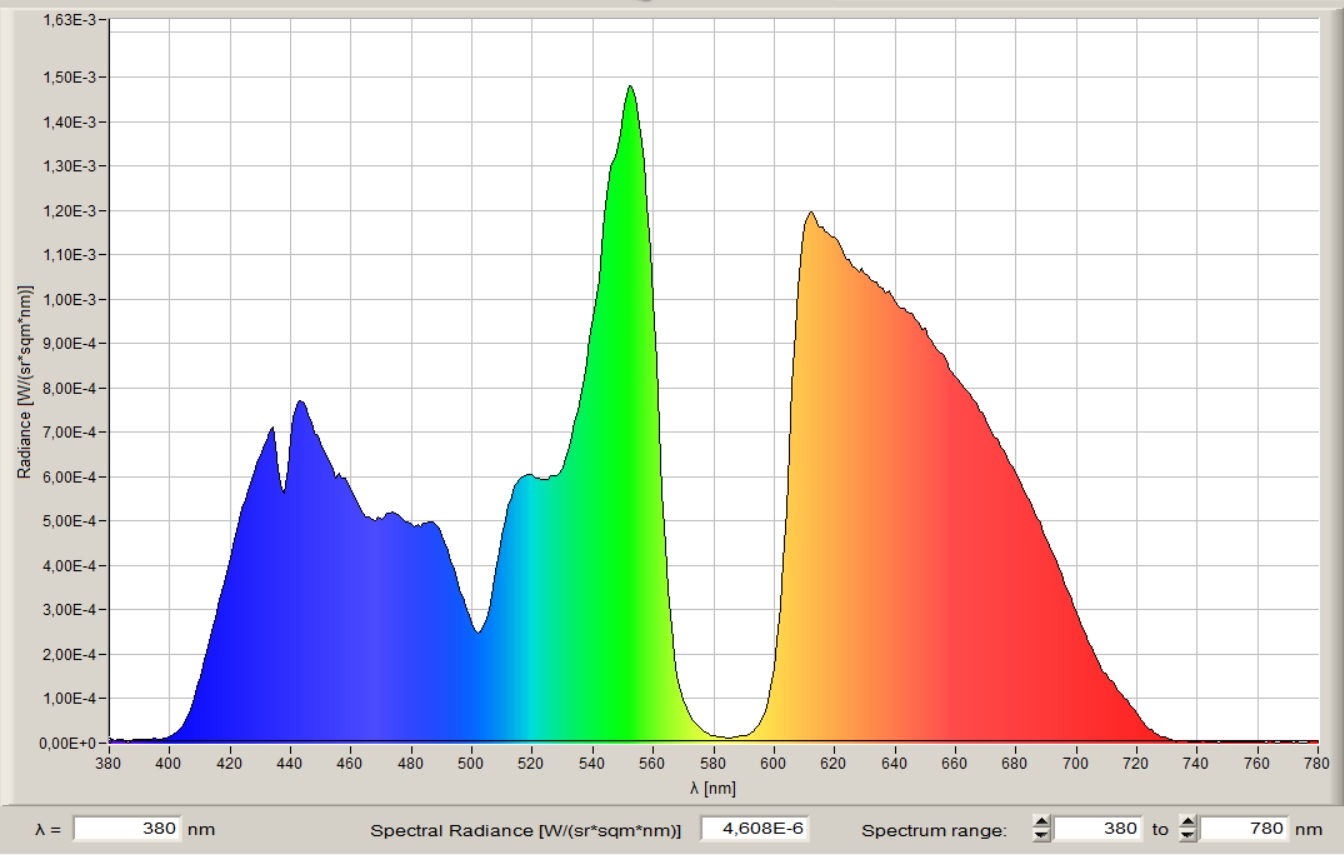Decrement the spectrum range end value
1344x855 pixels.
[x=1188, y=835]
